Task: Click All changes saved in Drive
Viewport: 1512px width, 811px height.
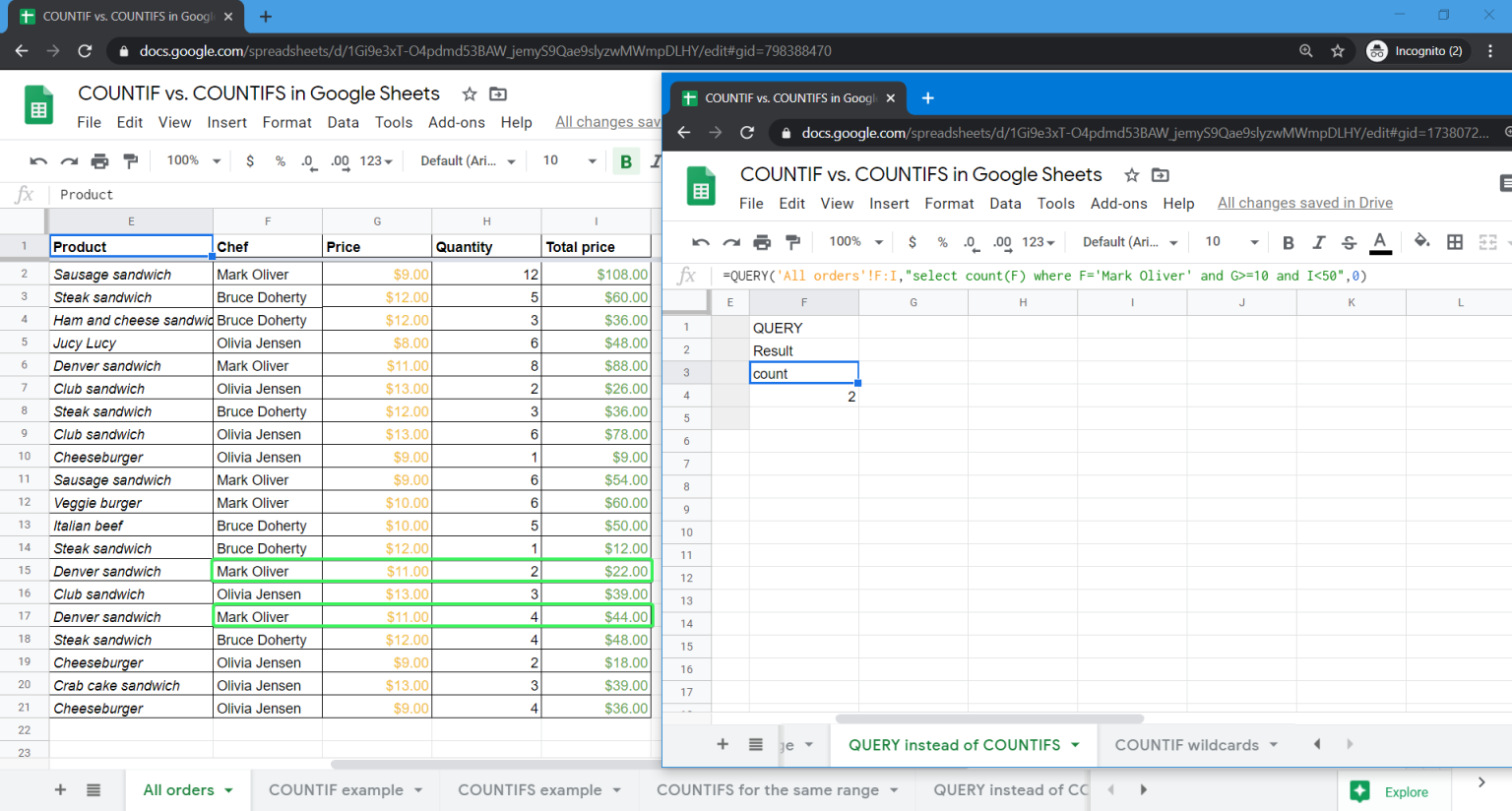Action: tap(1304, 203)
